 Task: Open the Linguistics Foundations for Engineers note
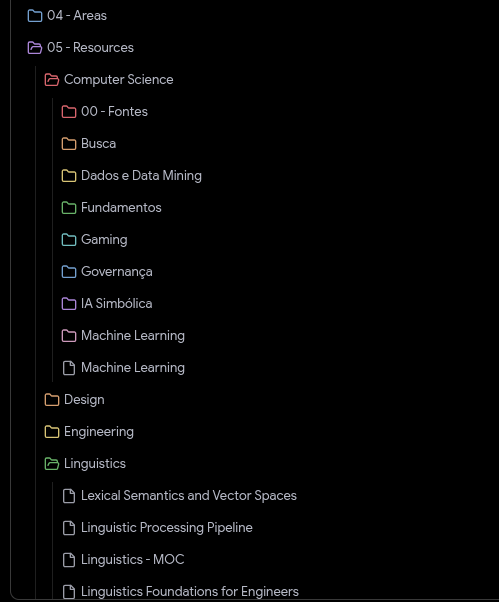(180, 592)
